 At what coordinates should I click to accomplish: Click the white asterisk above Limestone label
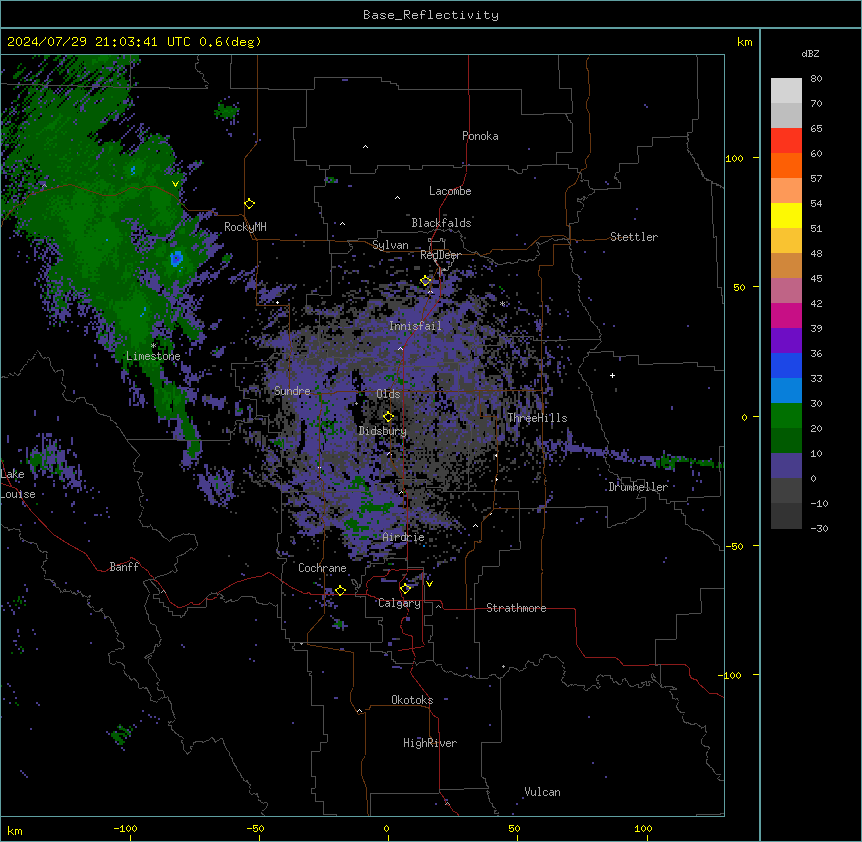click(x=153, y=346)
